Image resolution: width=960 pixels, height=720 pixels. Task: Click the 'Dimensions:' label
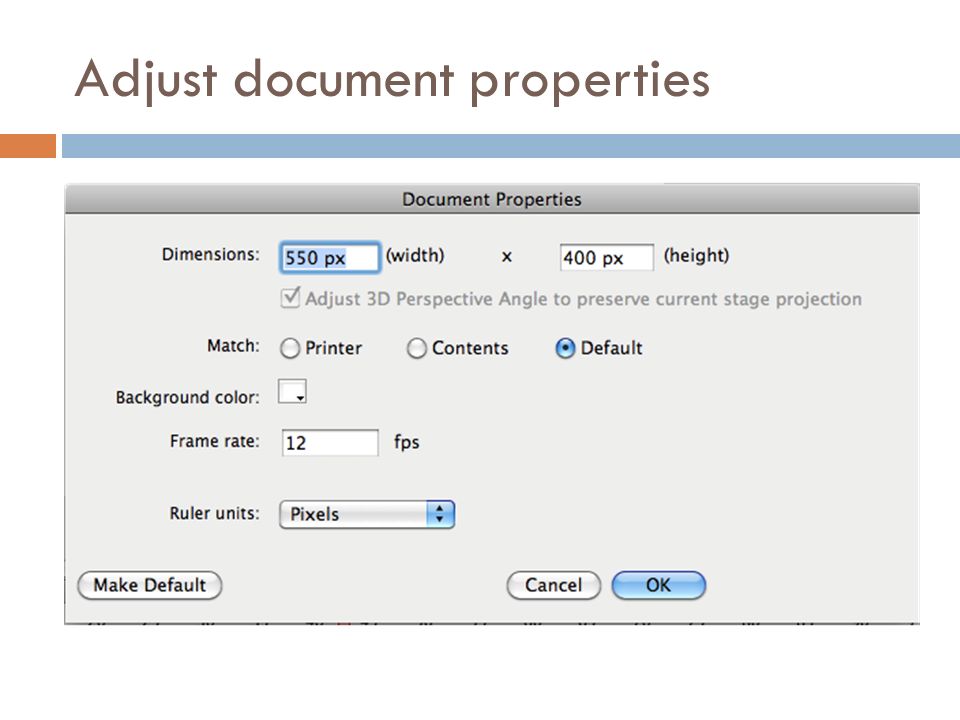[x=211, y=255]
